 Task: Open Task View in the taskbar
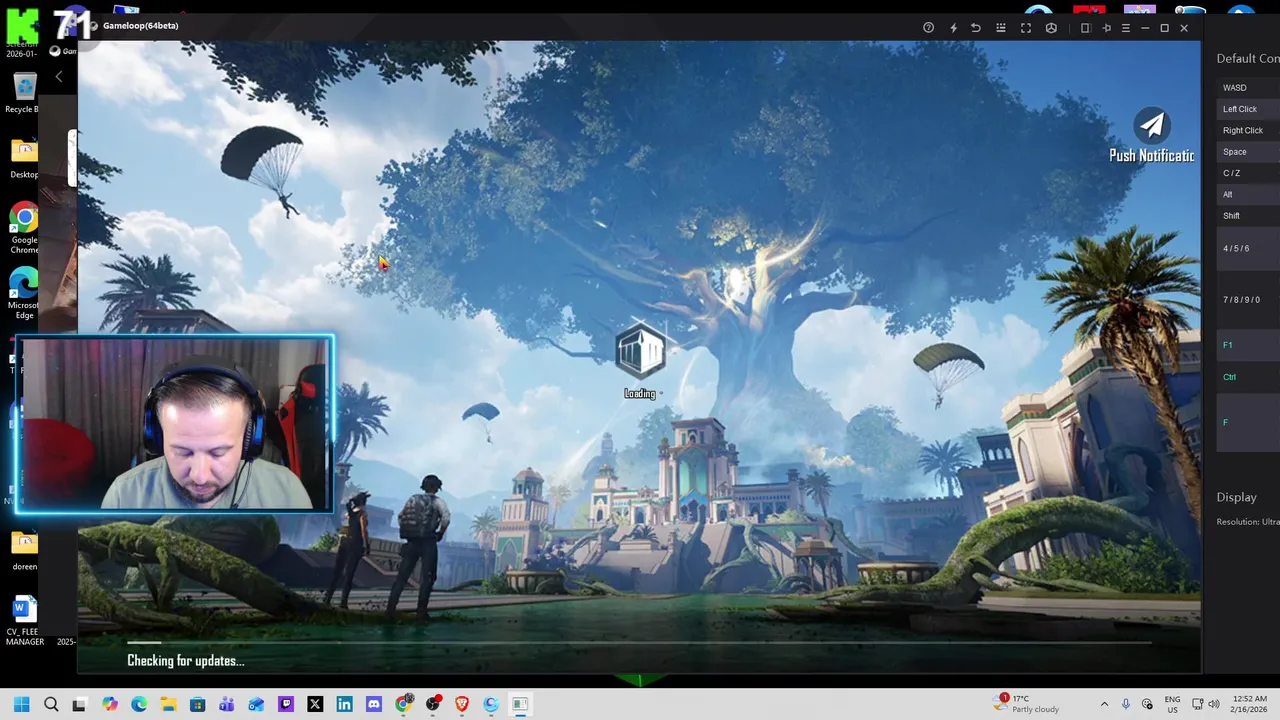[79, 704]
